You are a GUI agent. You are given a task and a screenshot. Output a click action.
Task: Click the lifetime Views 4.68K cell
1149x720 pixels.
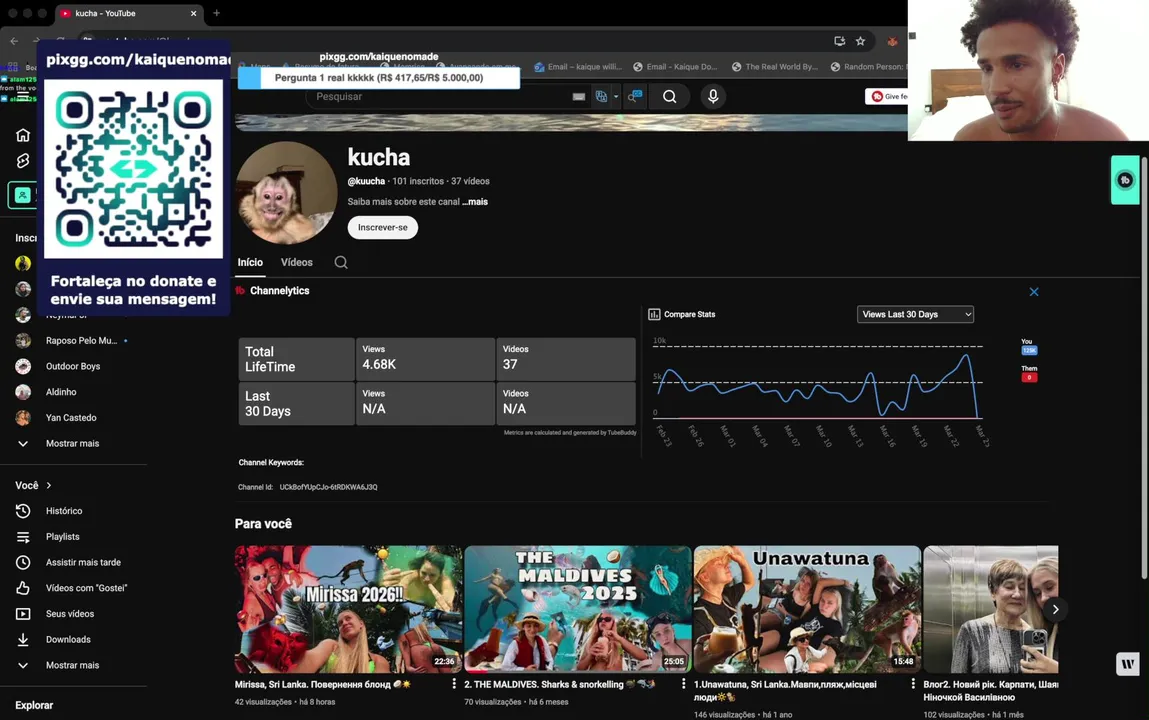pos(425,359)
